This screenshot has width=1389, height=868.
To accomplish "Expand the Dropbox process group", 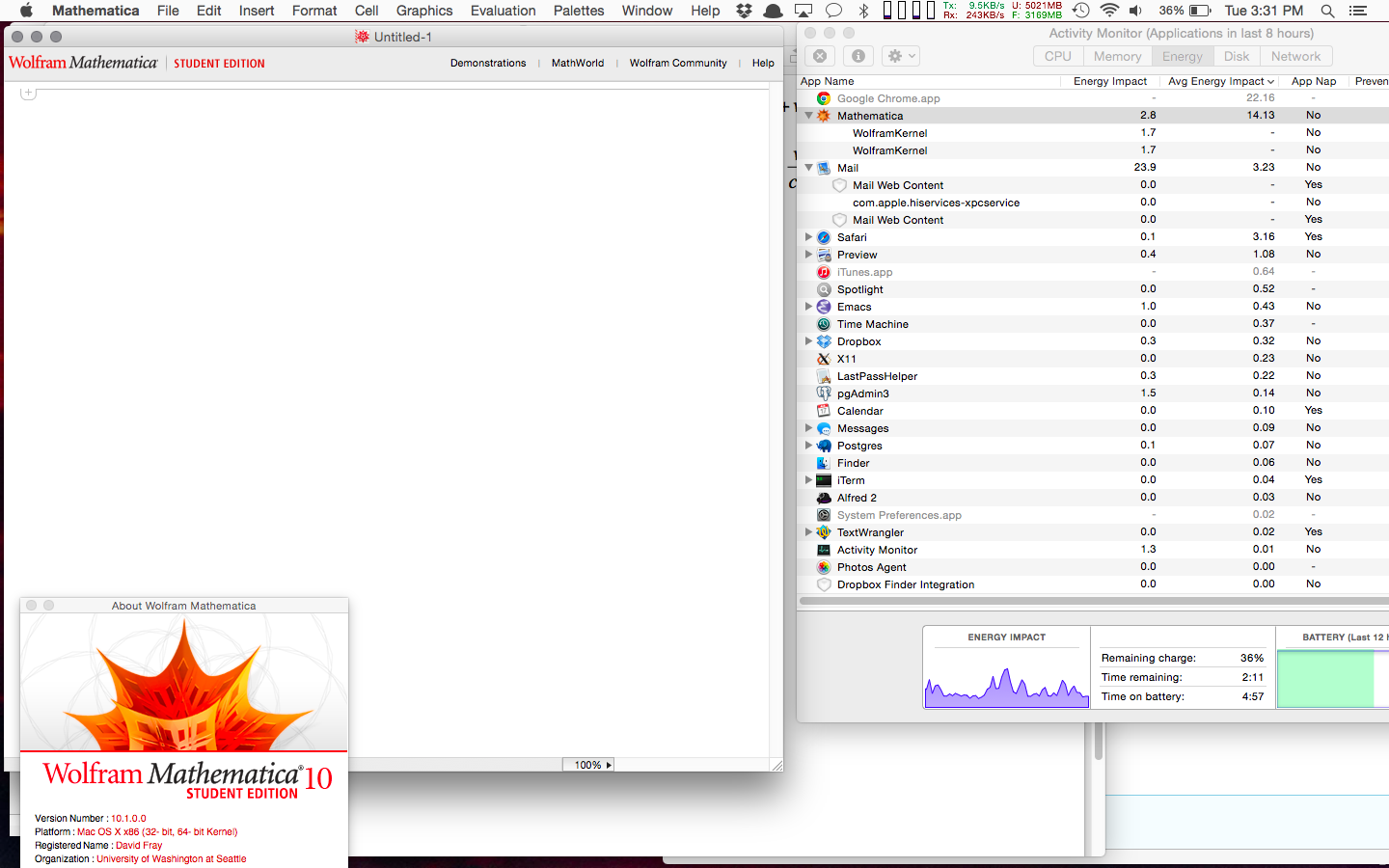I will click(808, 341).
